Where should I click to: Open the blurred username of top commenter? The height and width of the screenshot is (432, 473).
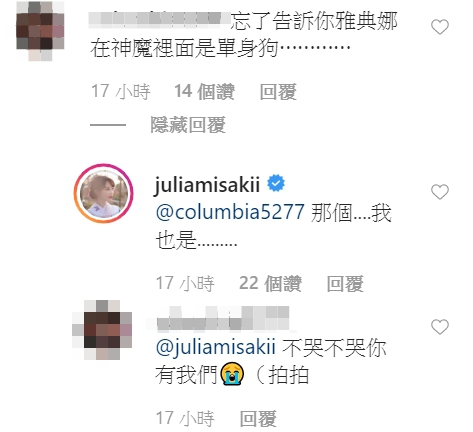[x=160, y=18]
